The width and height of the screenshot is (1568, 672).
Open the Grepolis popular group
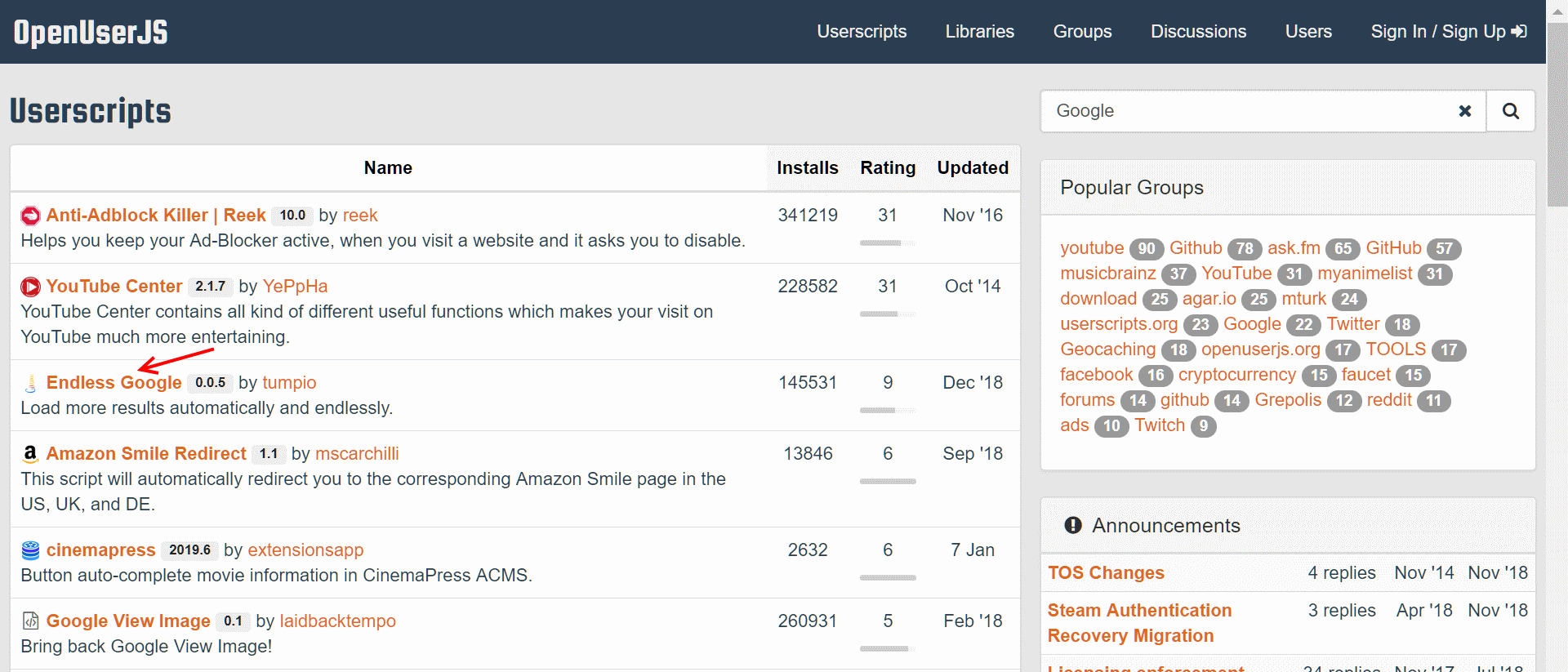[1288, 400]
